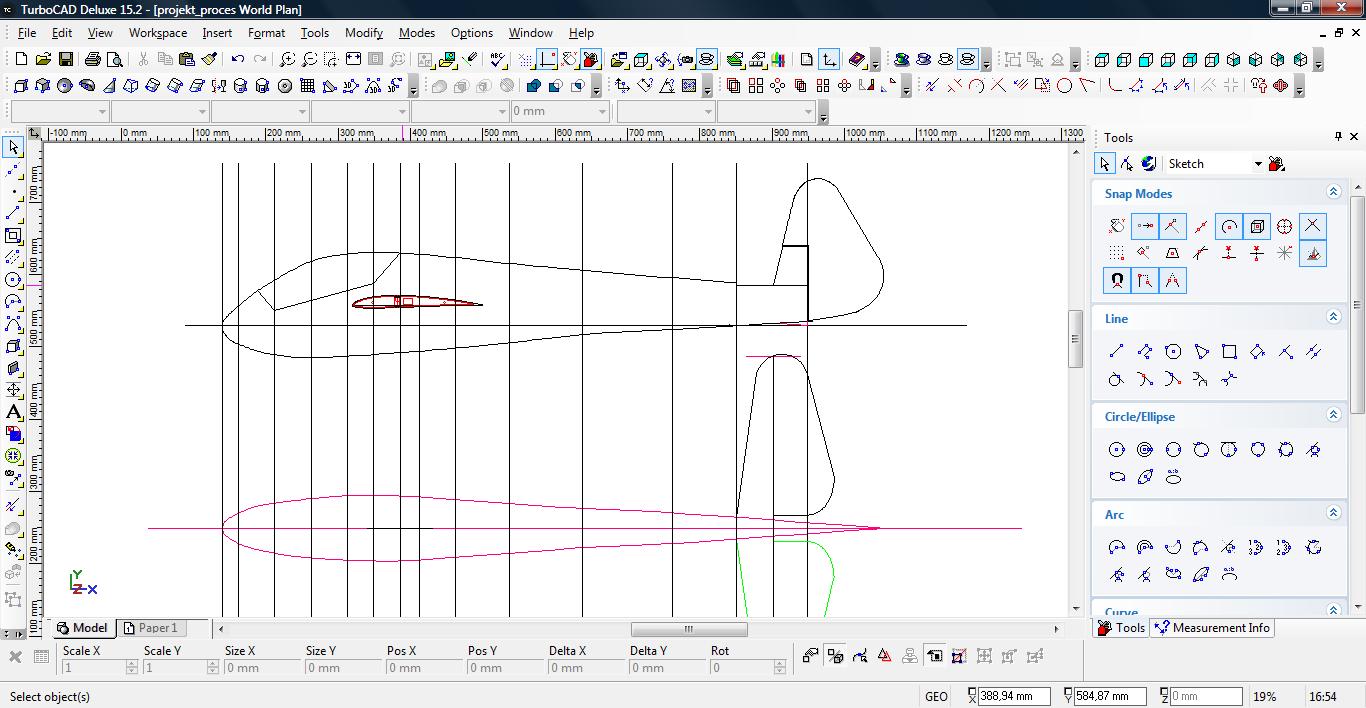Click the Open file folder icon
The image size is (1366, 708).
(44, 60)
